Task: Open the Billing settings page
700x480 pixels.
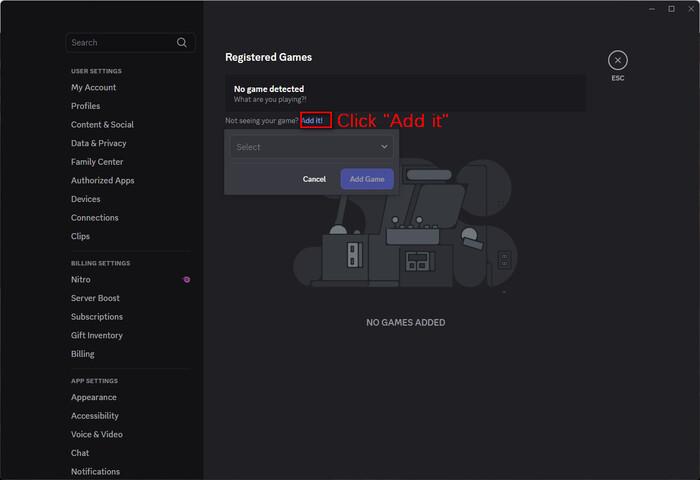Action: coord(83,354)
